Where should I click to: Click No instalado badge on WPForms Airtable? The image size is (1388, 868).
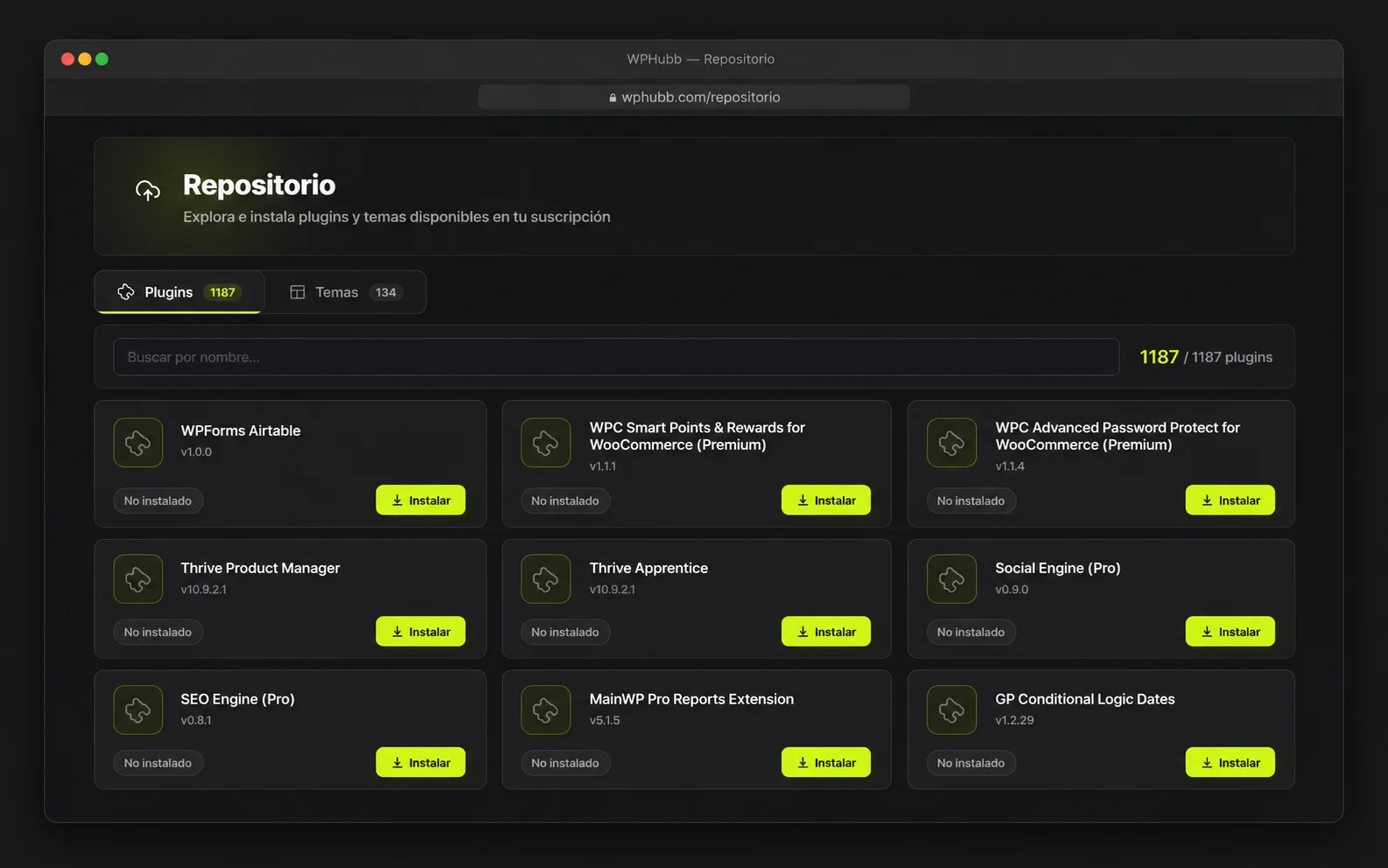[x=158, y=500]
